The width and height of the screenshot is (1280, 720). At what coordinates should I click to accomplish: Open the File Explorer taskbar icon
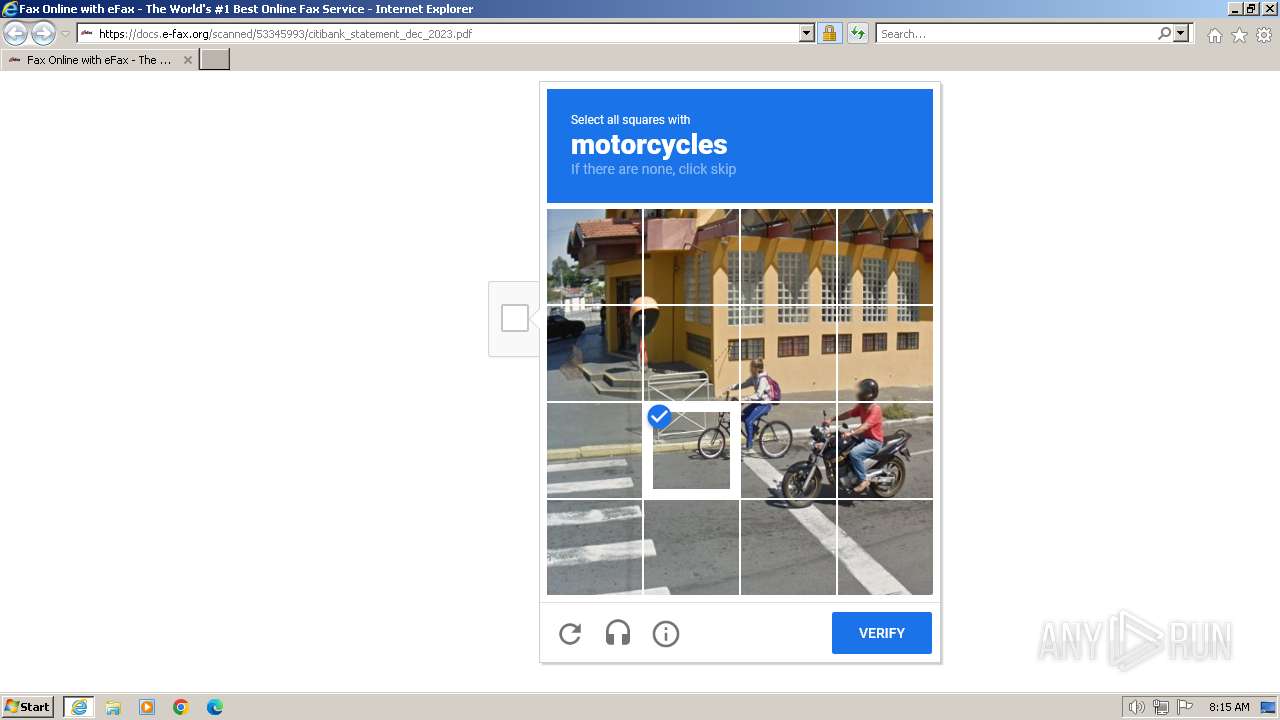pos(113,707)
